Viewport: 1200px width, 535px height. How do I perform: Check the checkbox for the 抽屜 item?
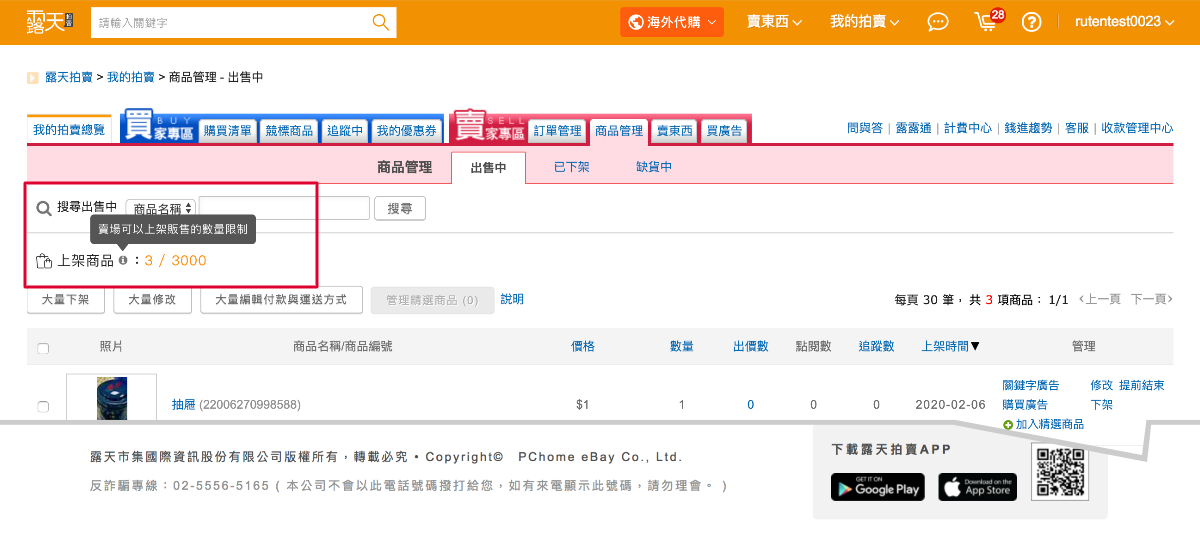click(x=43, y=406)
